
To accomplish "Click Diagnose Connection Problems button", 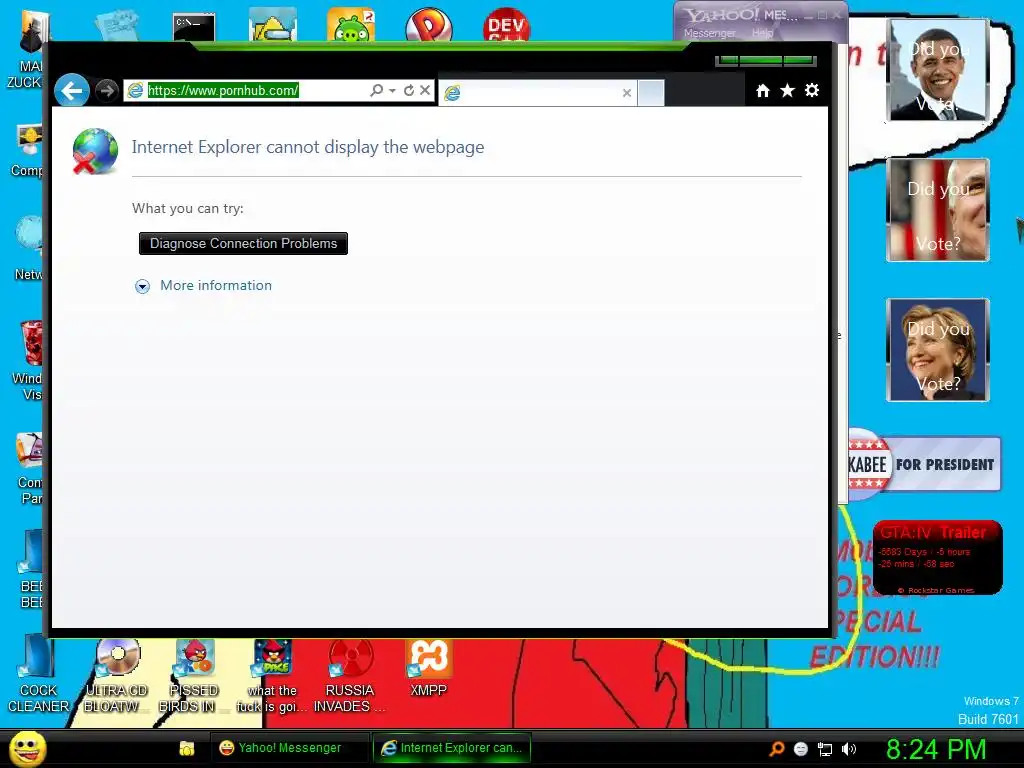I will tap(244, 244).
